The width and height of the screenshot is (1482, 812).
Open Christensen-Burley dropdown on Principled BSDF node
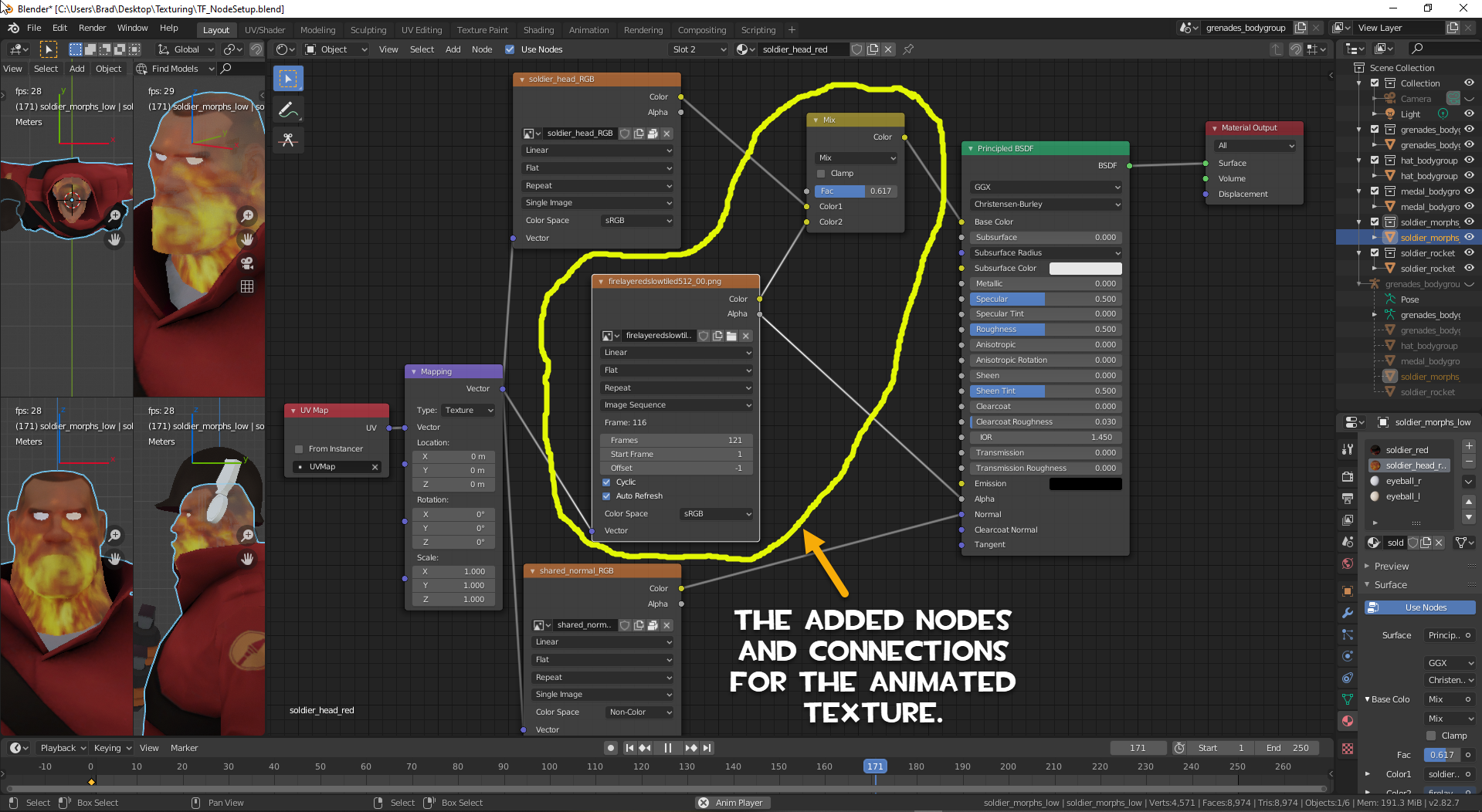pos(1046,205)
